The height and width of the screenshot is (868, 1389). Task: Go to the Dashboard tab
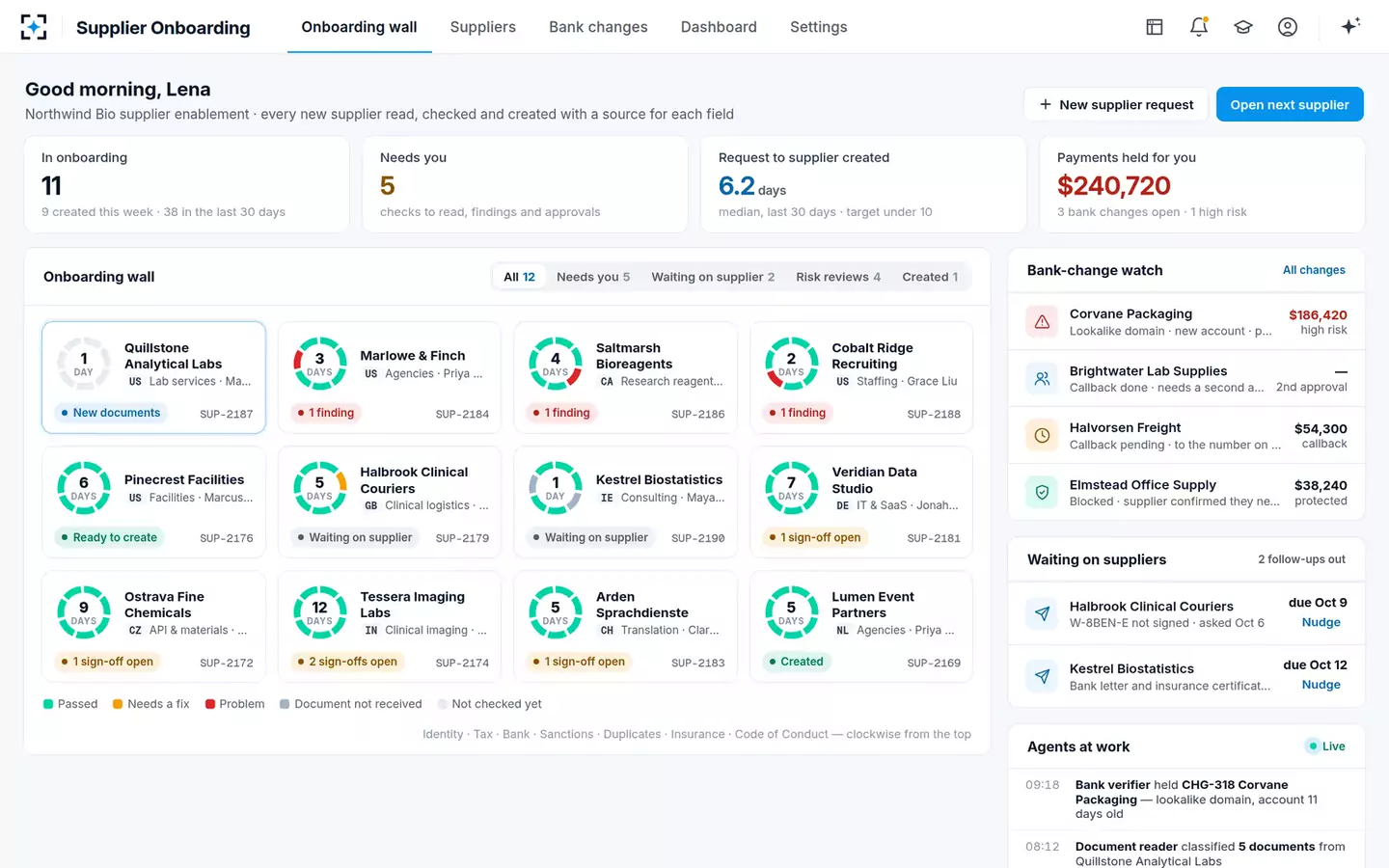click(x=719, y=27)
